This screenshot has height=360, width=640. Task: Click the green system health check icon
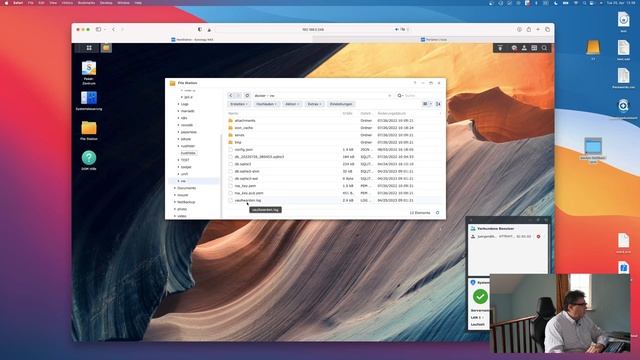coord(480,296)
